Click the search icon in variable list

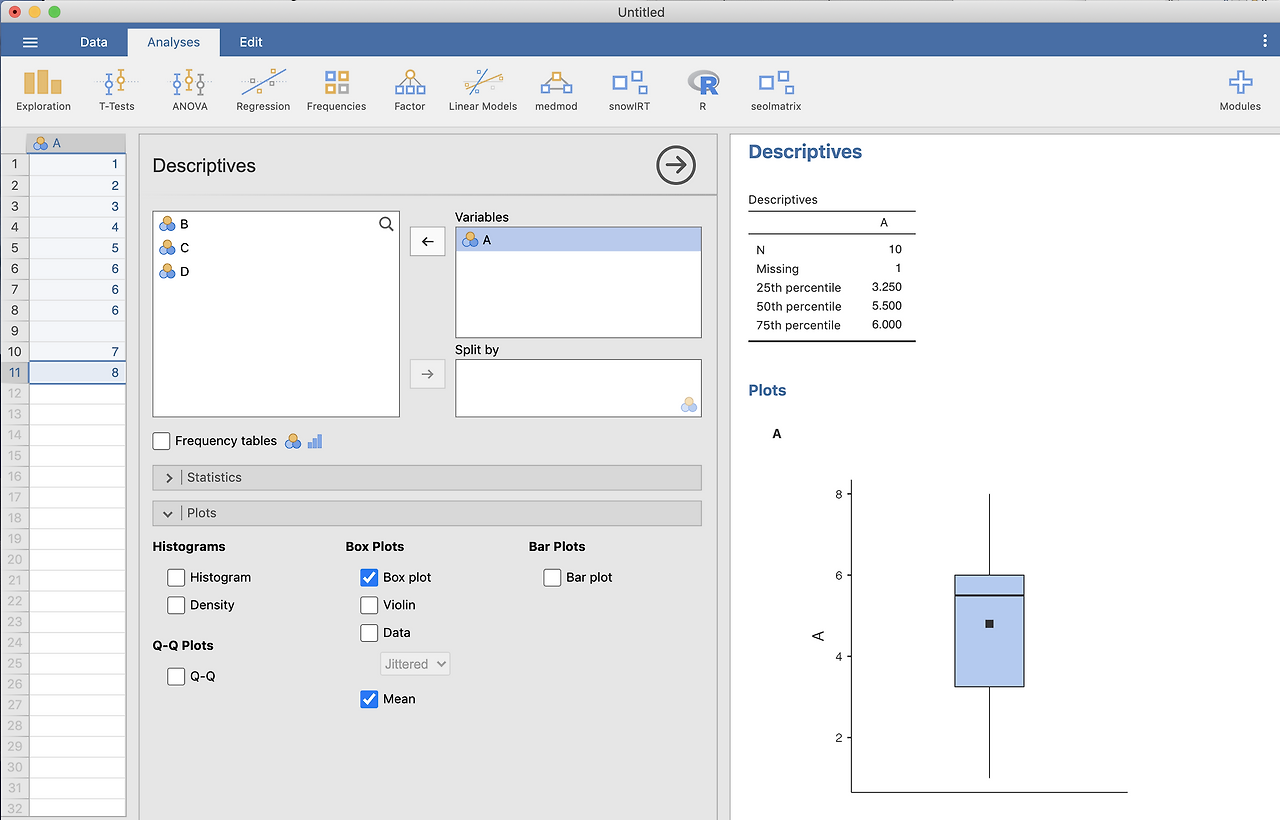(x=386, y=224)
